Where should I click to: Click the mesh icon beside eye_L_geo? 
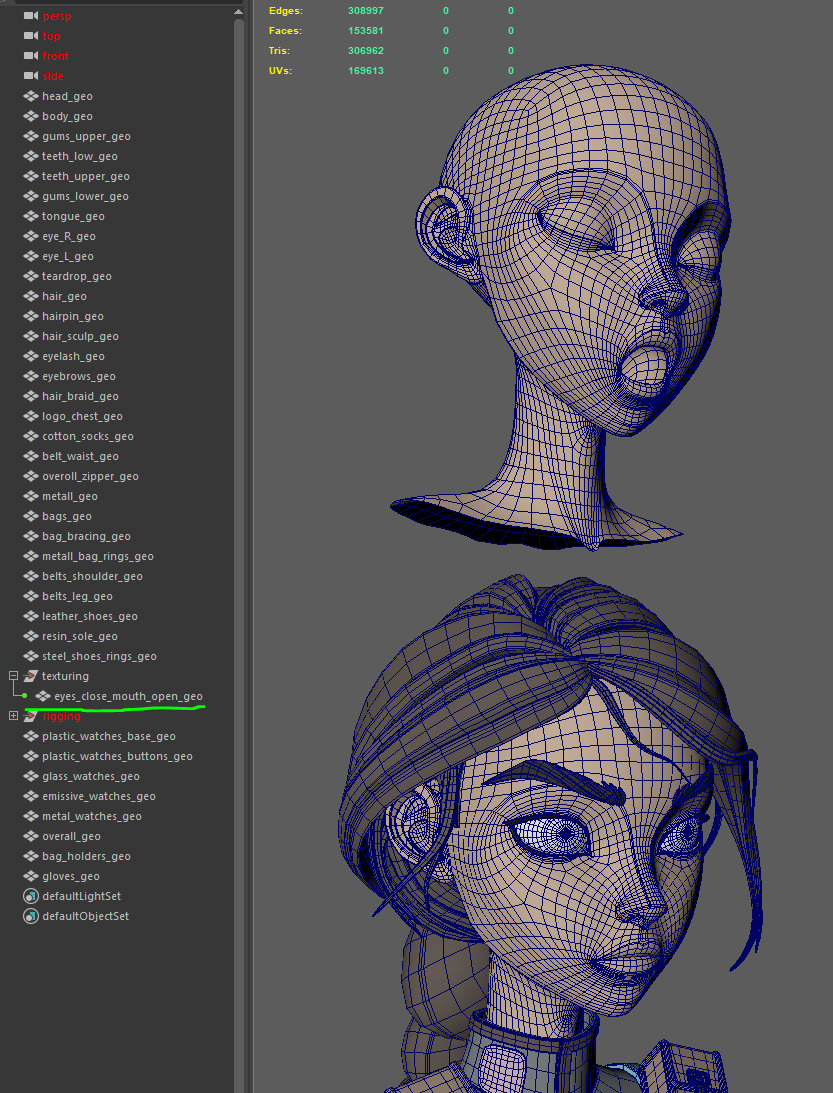[x=30, y=256]
